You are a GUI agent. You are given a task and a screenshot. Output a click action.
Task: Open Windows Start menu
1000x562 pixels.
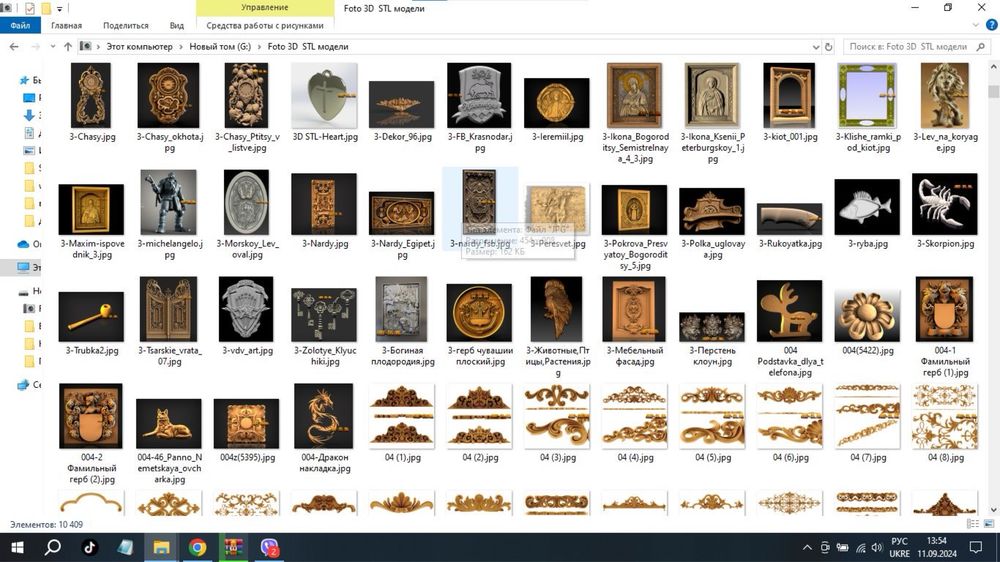coord(18,547)
